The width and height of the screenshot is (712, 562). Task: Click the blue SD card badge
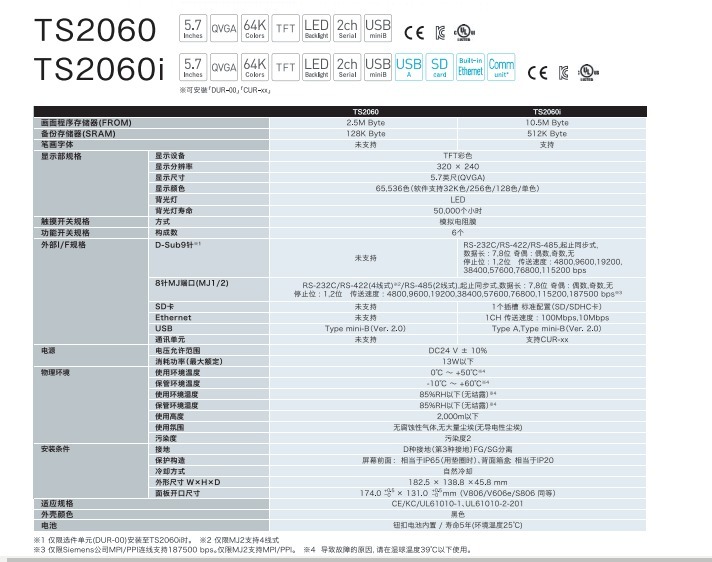tap(440, 67)
